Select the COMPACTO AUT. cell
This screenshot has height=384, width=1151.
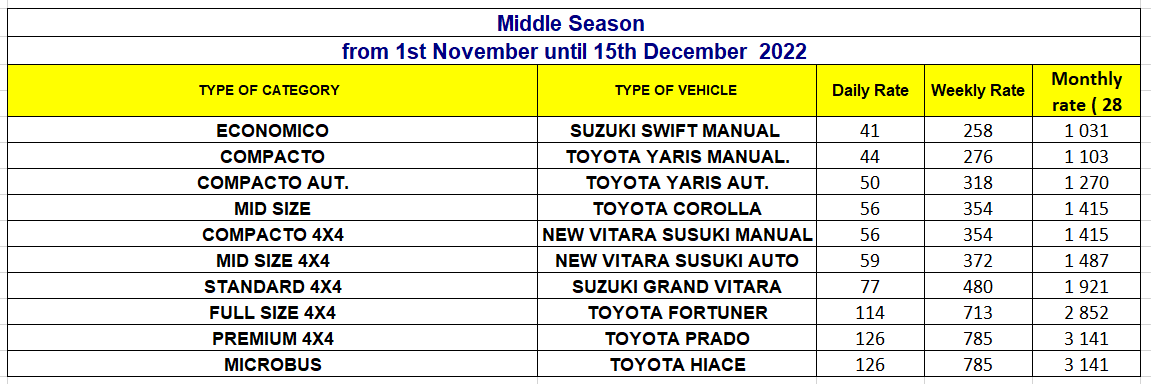[x=272, y=183]
